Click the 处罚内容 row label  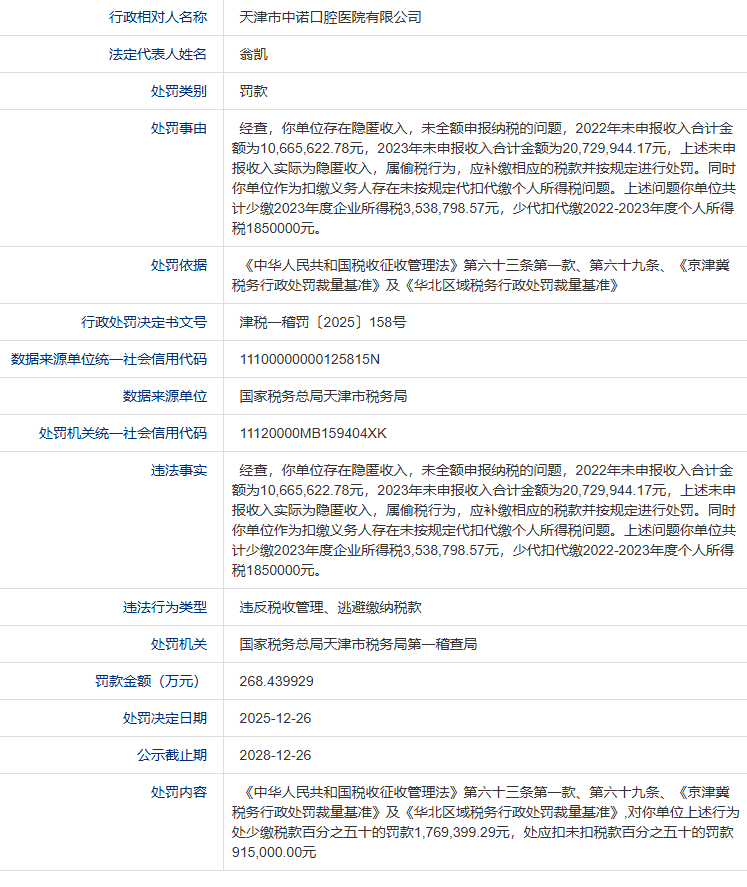tap(179, 792)
